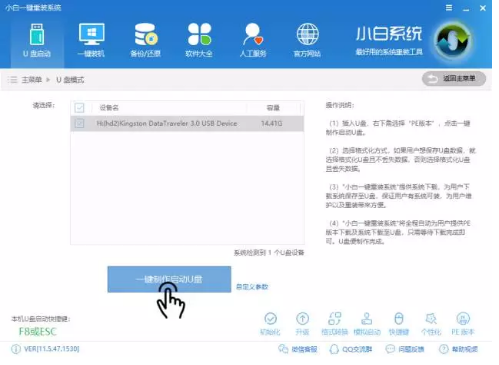The image size is (499, 365).
Task: Open the 人工服务 tab
Action: (253, 41)
